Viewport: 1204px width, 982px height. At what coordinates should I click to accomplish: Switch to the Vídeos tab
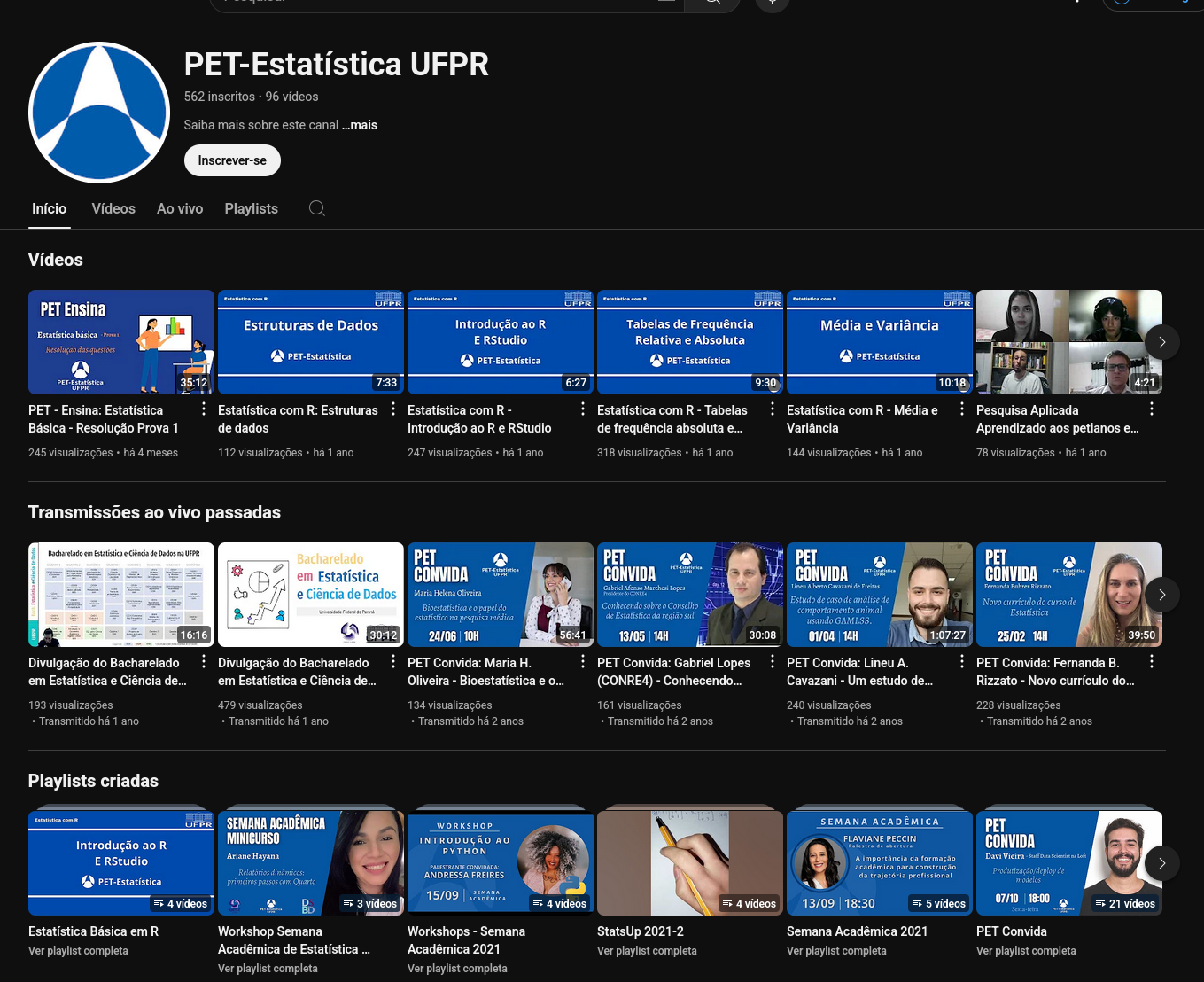[113, 208]
